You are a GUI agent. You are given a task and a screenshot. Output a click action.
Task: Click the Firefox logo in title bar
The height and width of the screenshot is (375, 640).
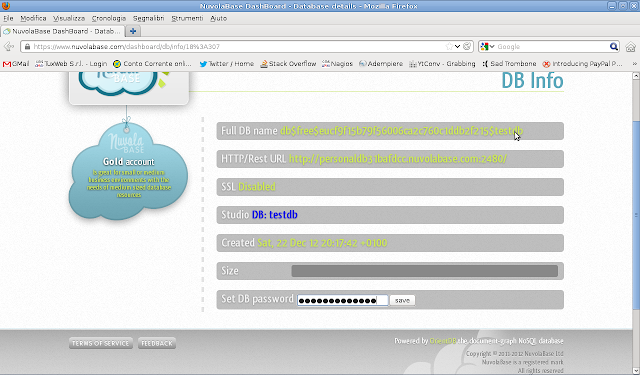coord(6,6)
